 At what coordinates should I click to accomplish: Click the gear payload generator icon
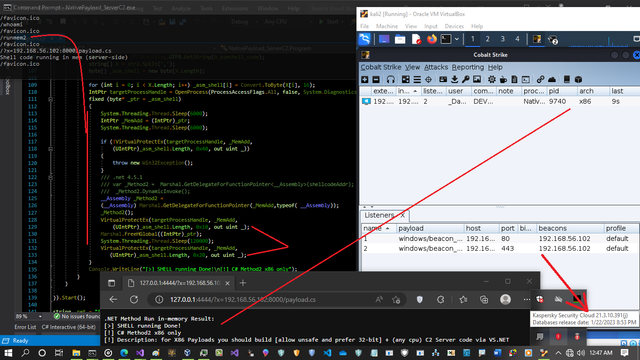(x=491, y=80)
